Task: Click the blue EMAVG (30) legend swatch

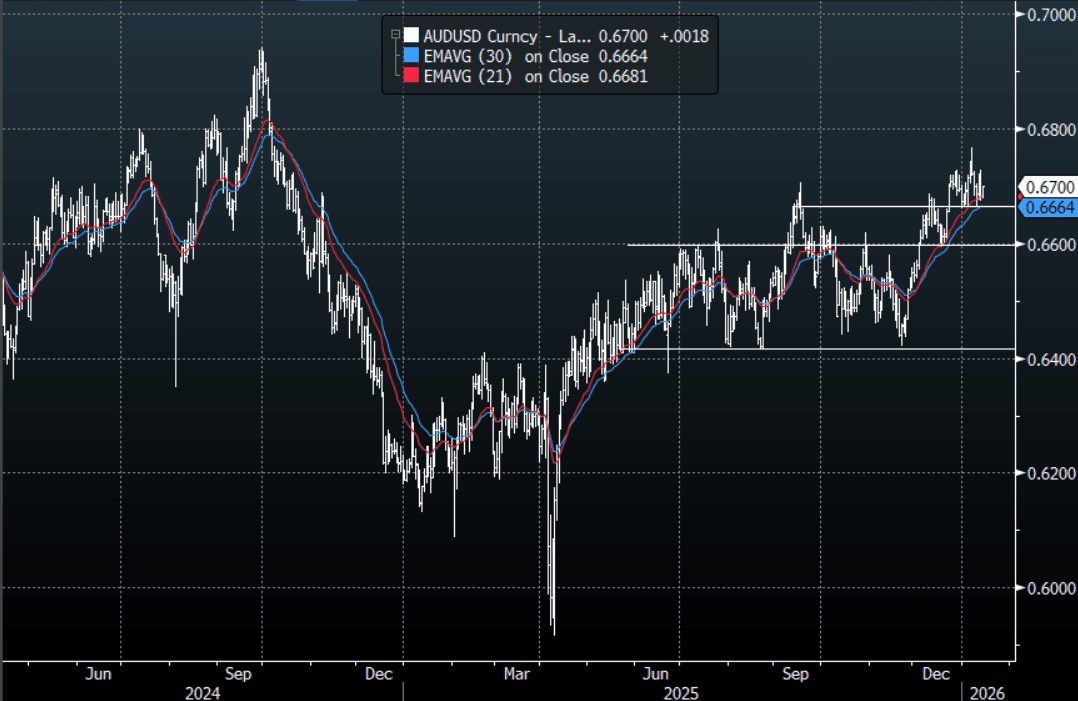Action: coord(410,56)
